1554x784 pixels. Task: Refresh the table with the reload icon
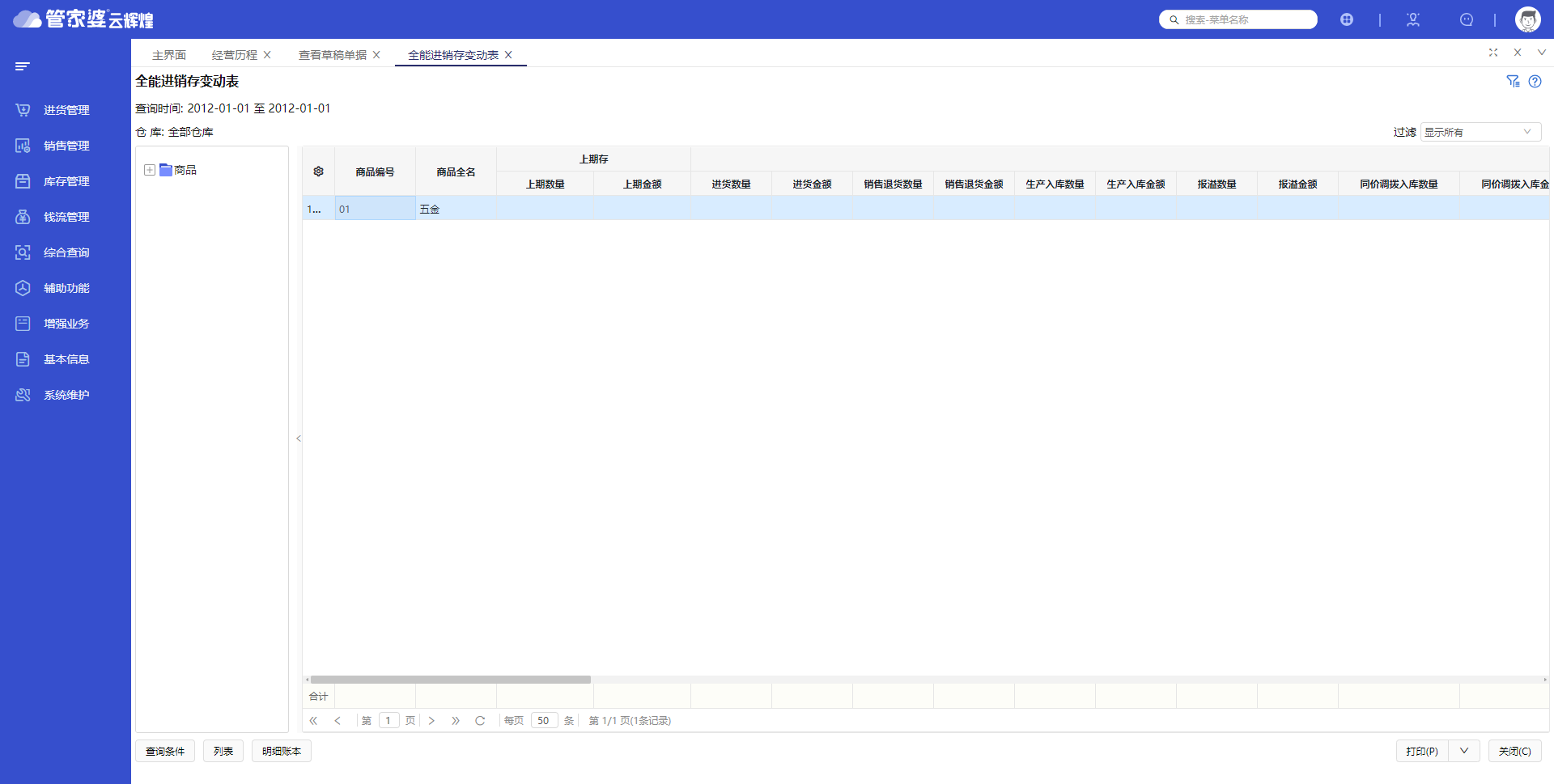(x=480, y=721)
